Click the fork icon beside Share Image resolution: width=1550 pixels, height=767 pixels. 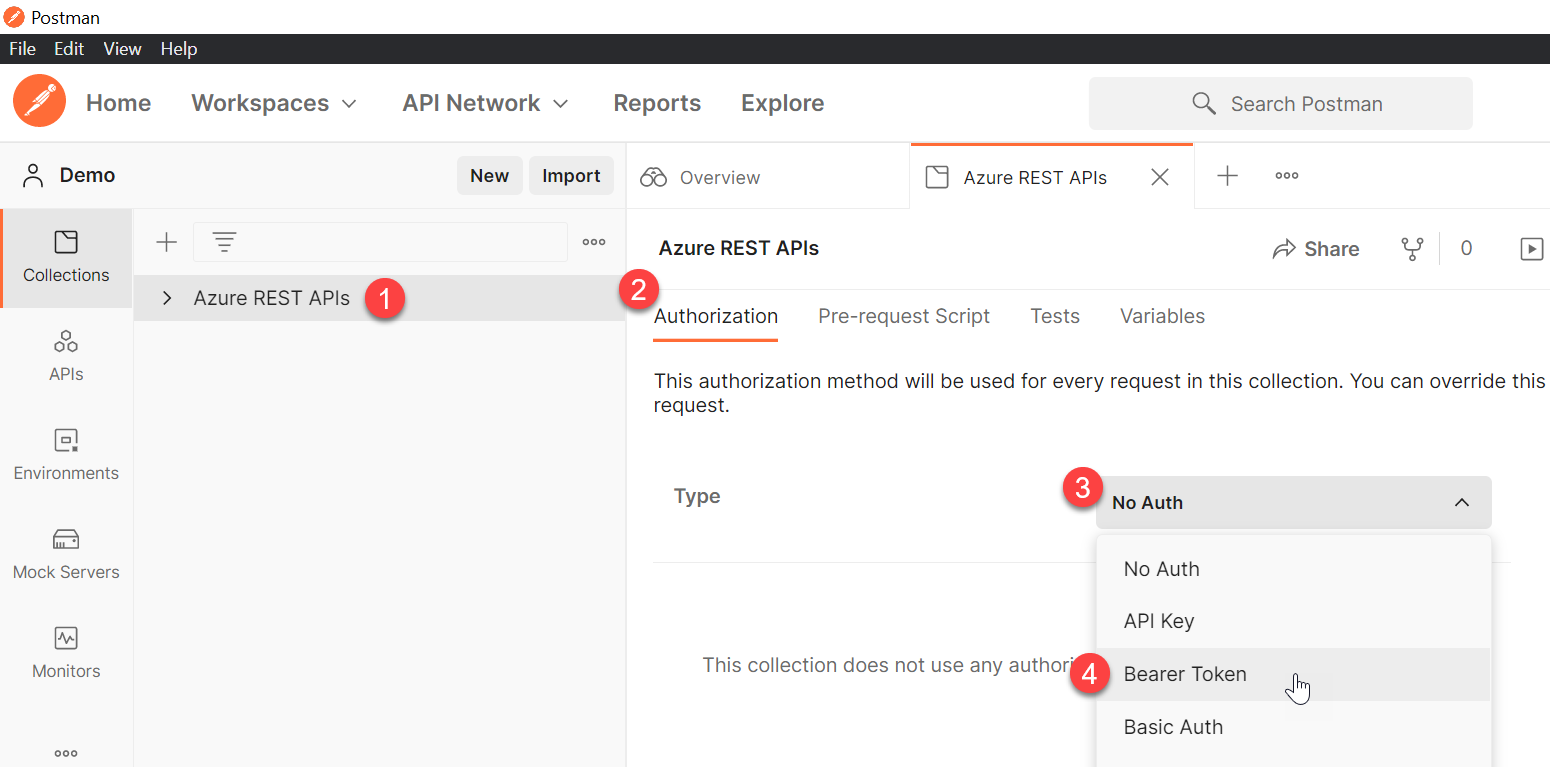1412,249
